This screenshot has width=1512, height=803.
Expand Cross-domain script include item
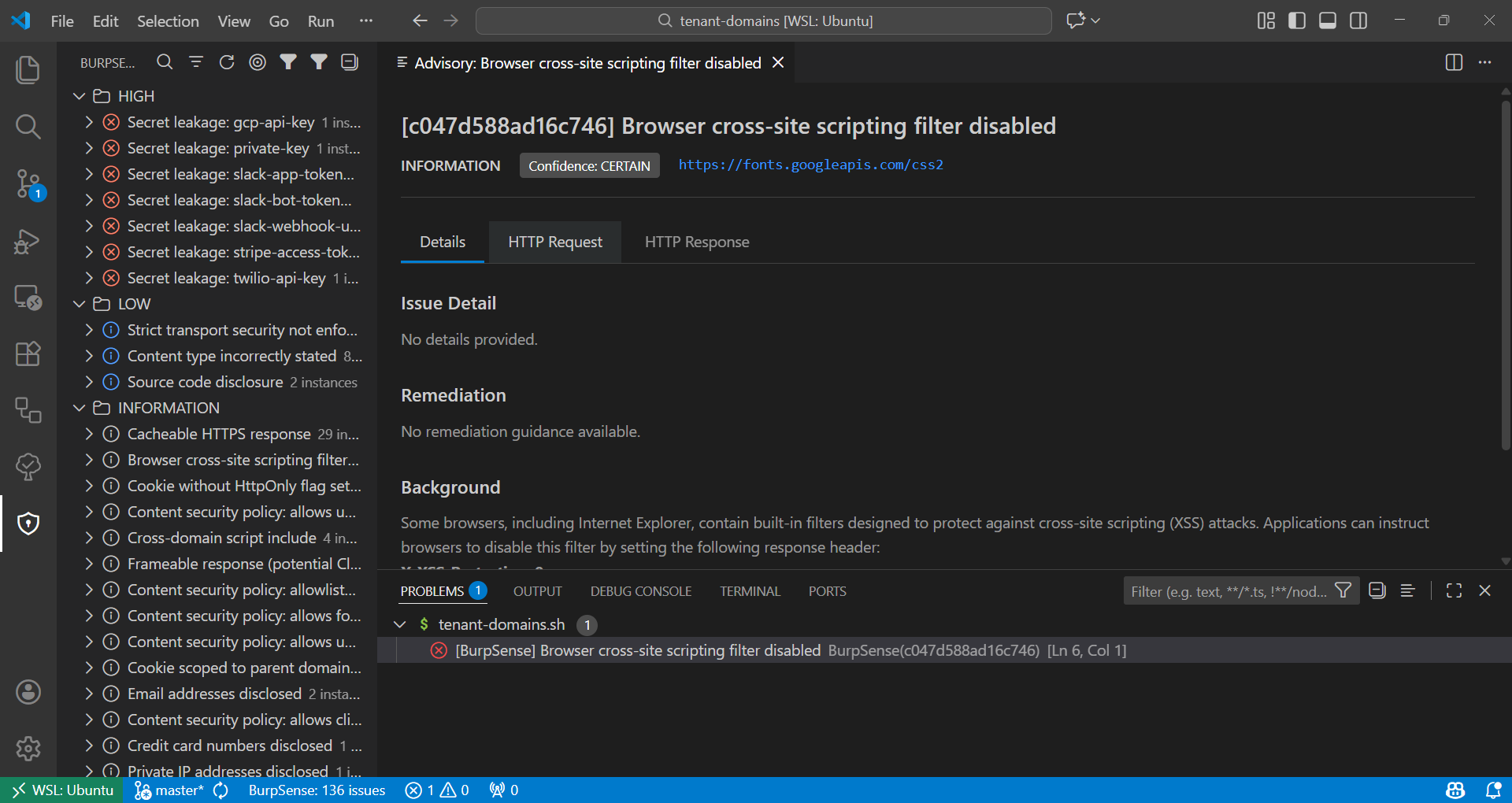click(89, 538)
